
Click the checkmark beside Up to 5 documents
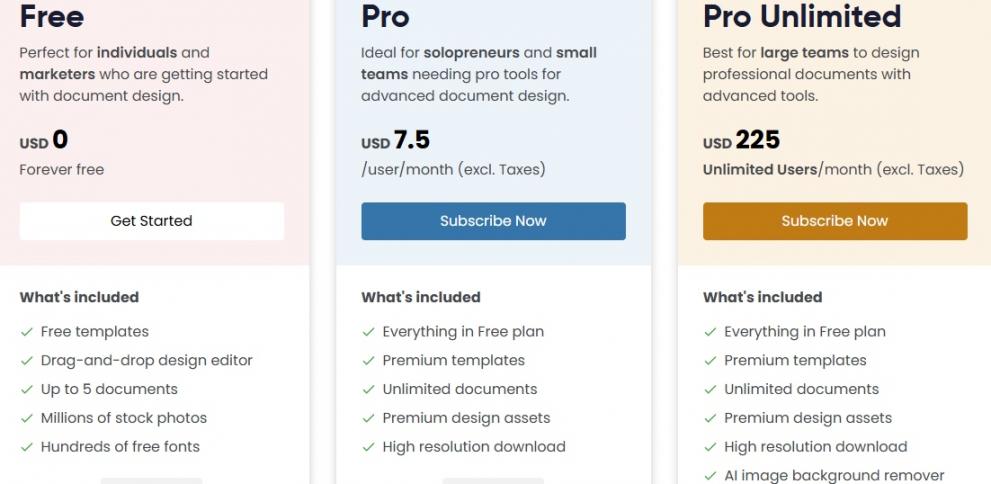coord(27,390)
